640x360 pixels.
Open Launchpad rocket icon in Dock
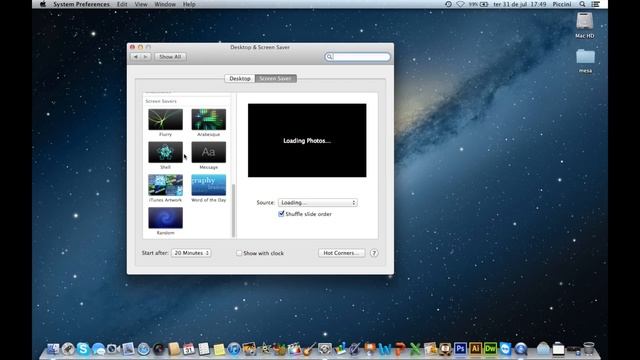click(68, 349)
